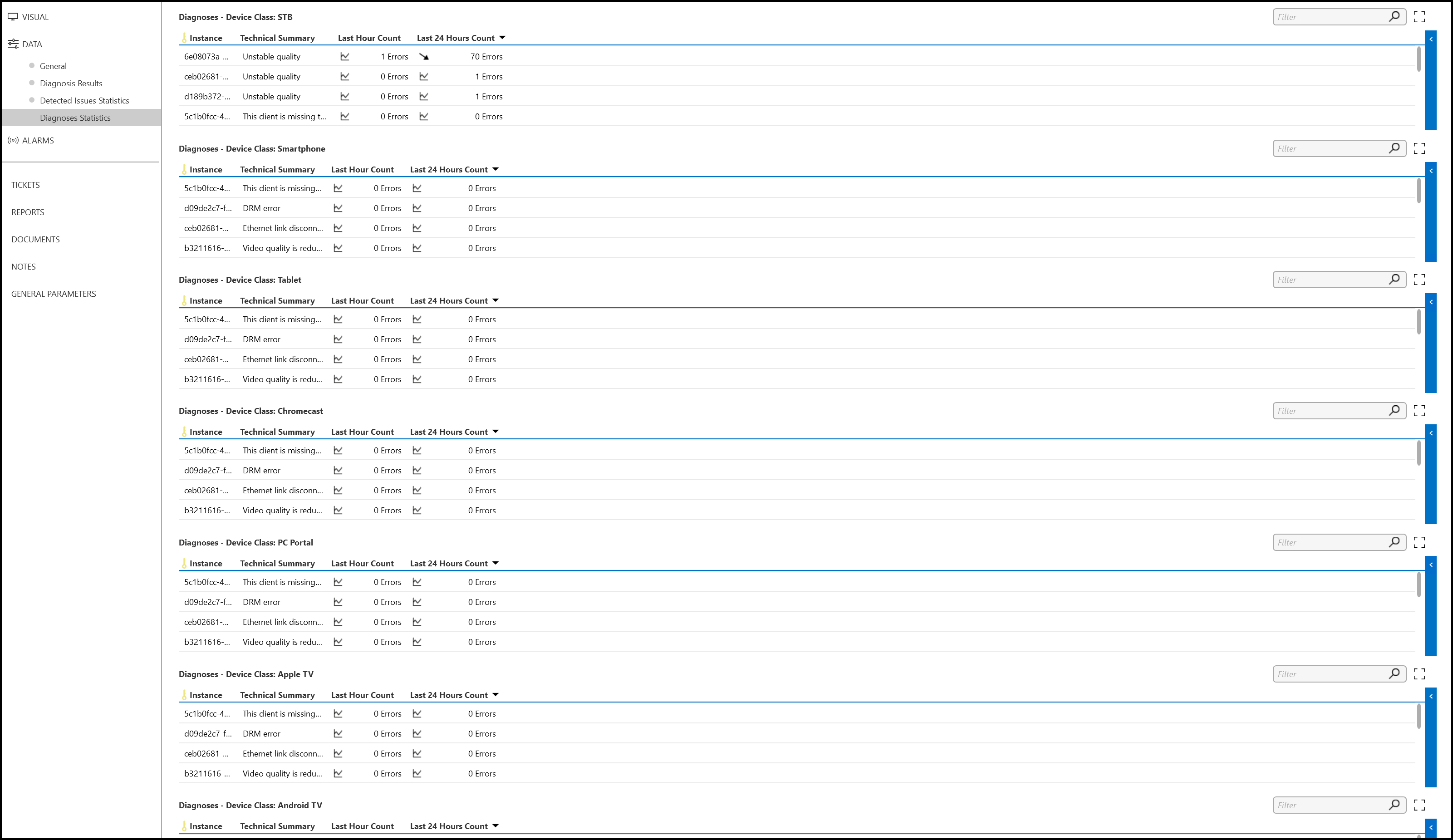Screen dimensions: 1453x840
Task: Open GENERAL PARAMETERS page
Action: [x=54, y=294]
